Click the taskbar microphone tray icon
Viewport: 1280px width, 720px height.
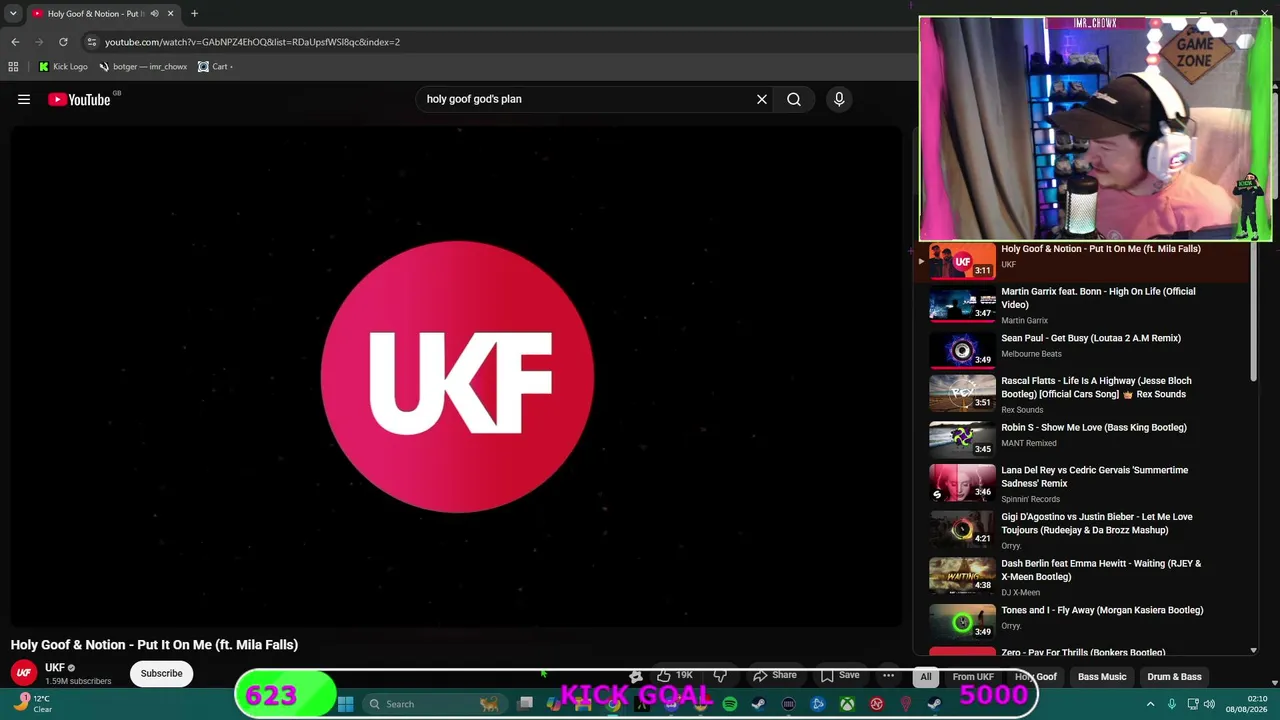click(1172, 704)
